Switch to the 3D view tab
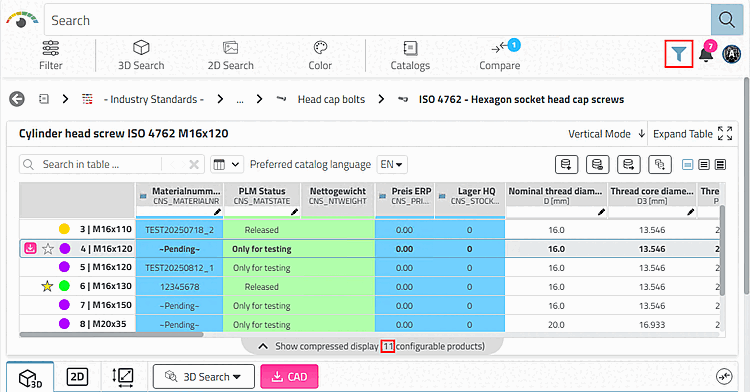 [30, 378]
